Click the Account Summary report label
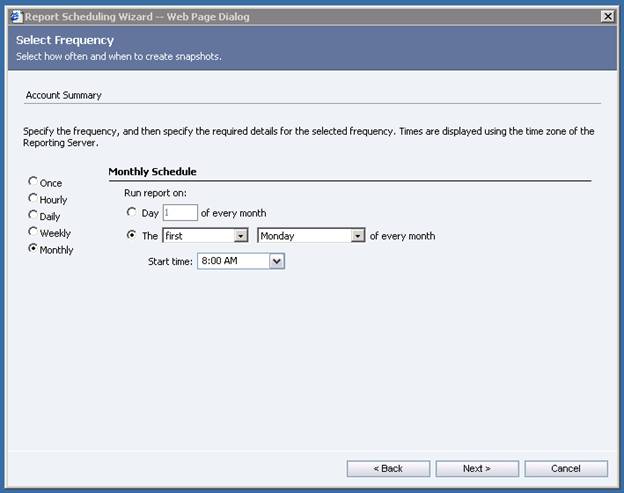Screen dimensions: 624x493 pyautogui.click(x=64, y=95)
